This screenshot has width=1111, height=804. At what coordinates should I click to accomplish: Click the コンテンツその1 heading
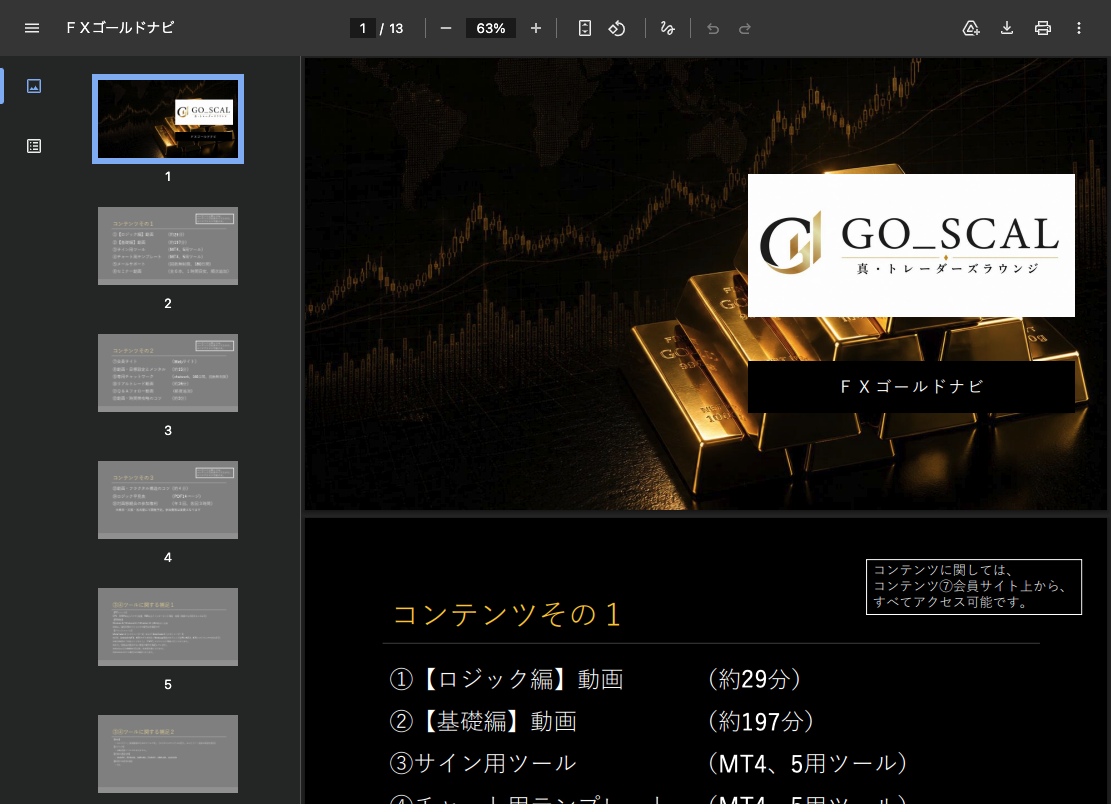[x=507, y=614]
